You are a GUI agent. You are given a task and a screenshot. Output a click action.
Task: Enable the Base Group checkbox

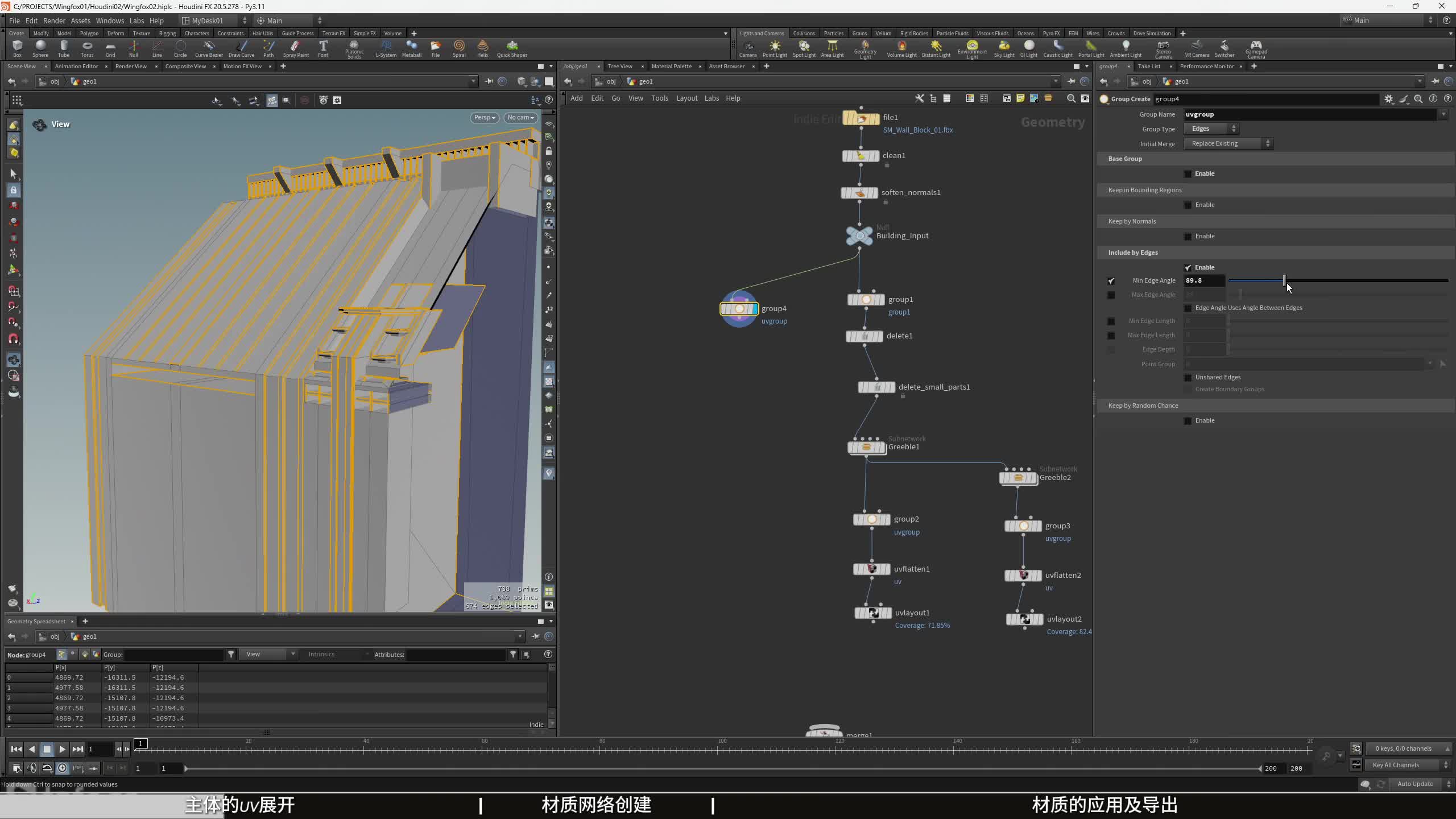[1188, 174]
